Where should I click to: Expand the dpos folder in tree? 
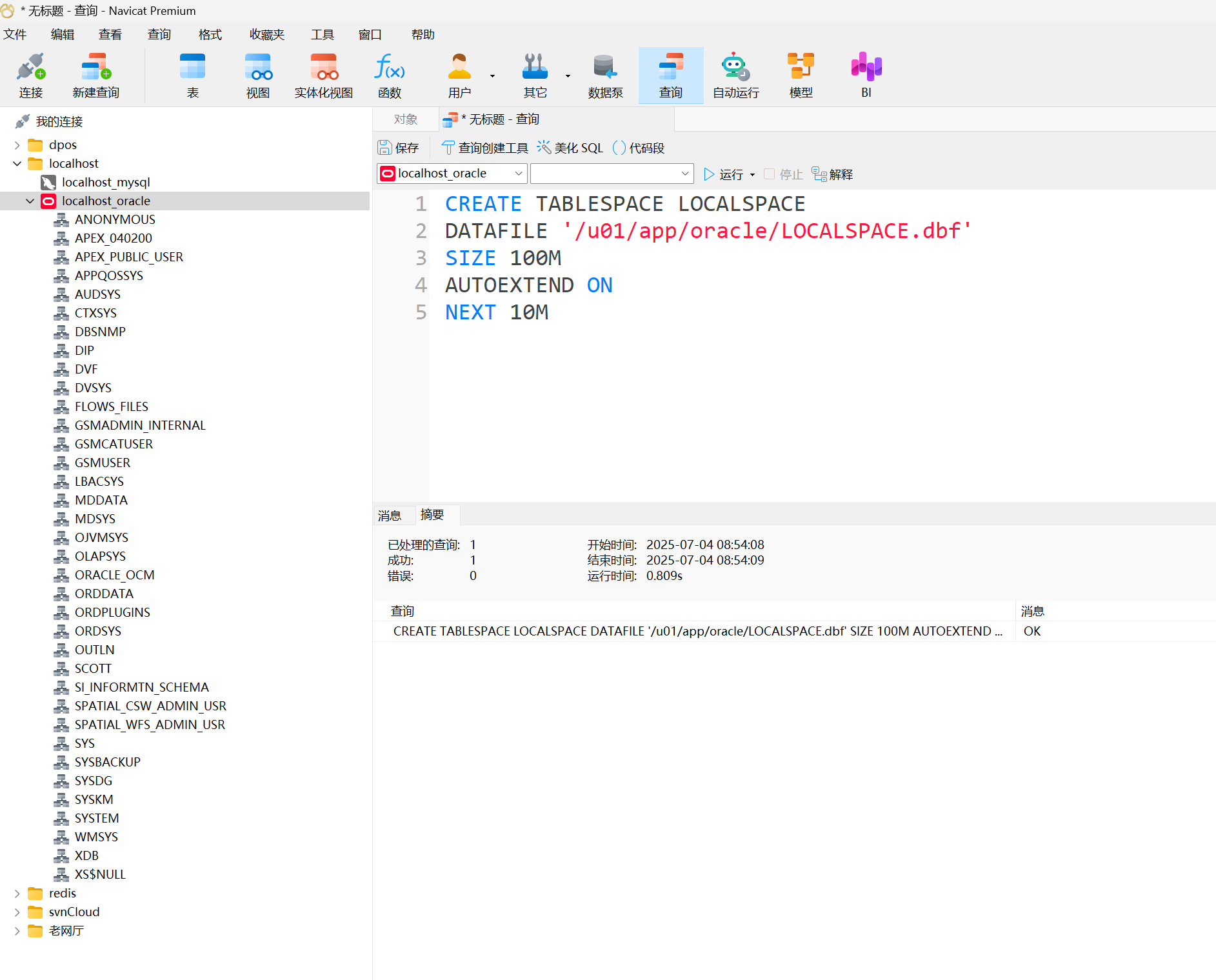pos(17,145)
